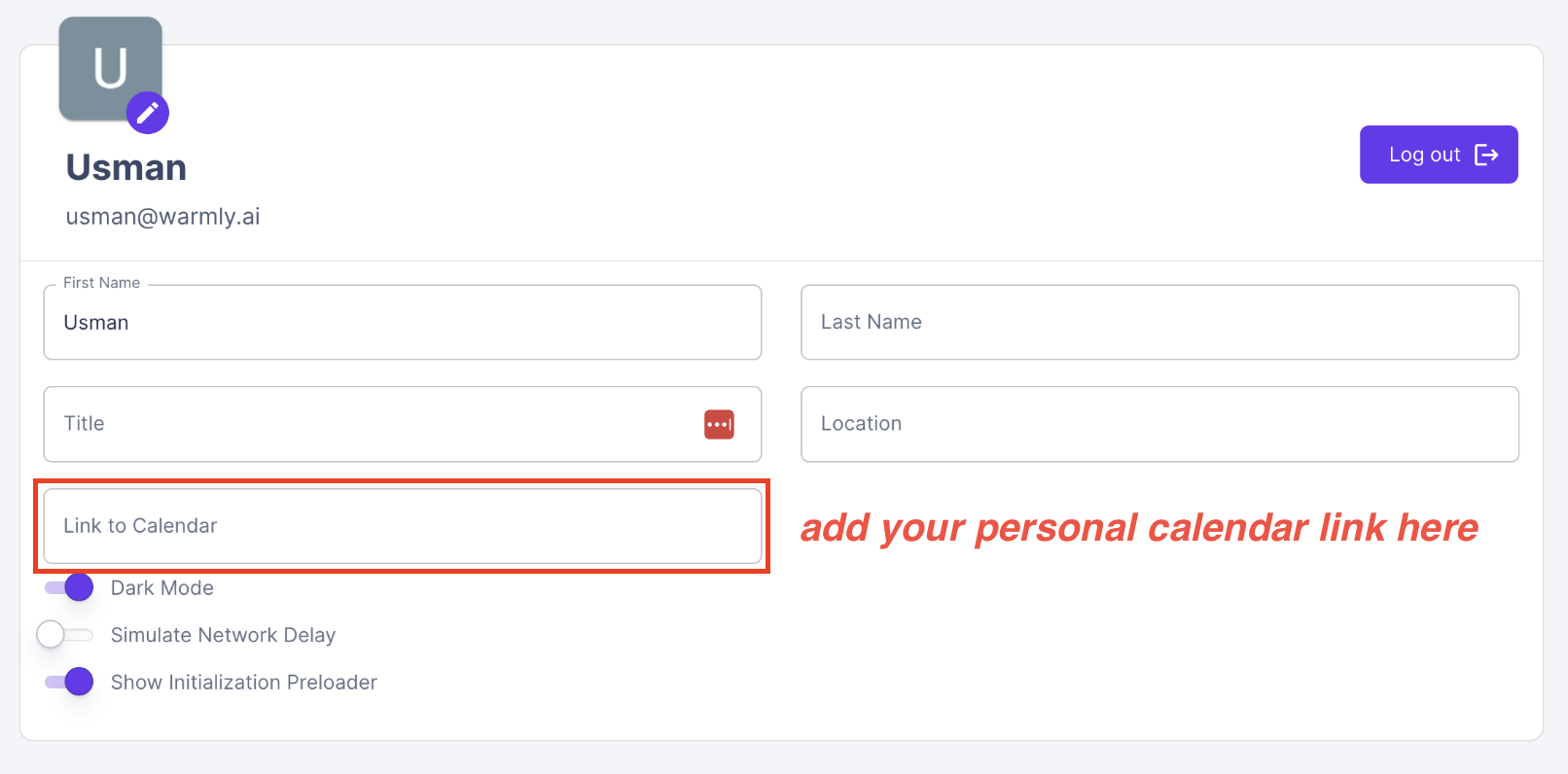Click the Usman profile name heading
The width and height of the screenshot is (1568, 774).
[x=126, y=167]
